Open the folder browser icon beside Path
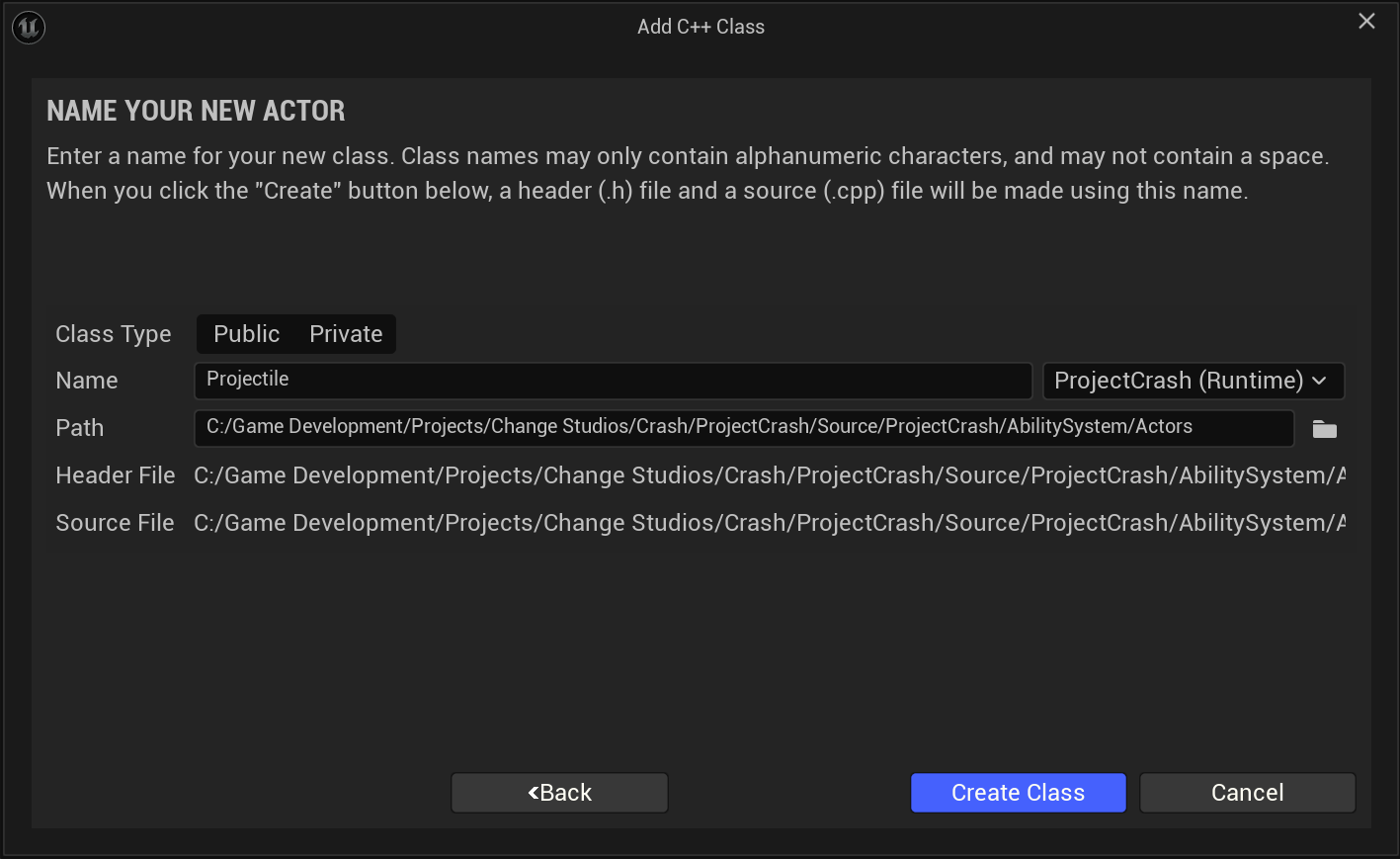 coord(1324,429)
